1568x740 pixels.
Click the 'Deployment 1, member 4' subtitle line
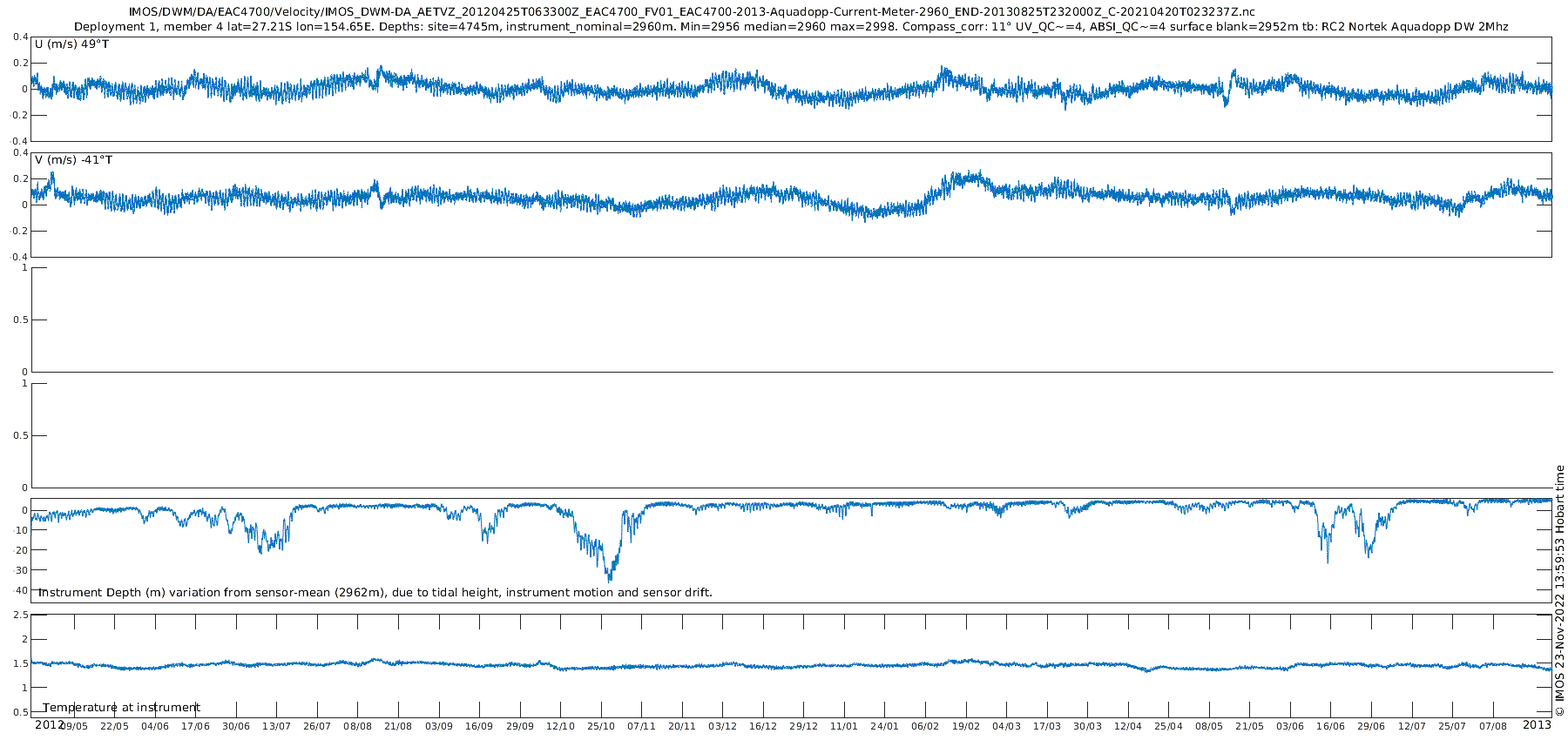tap(791, 27)
